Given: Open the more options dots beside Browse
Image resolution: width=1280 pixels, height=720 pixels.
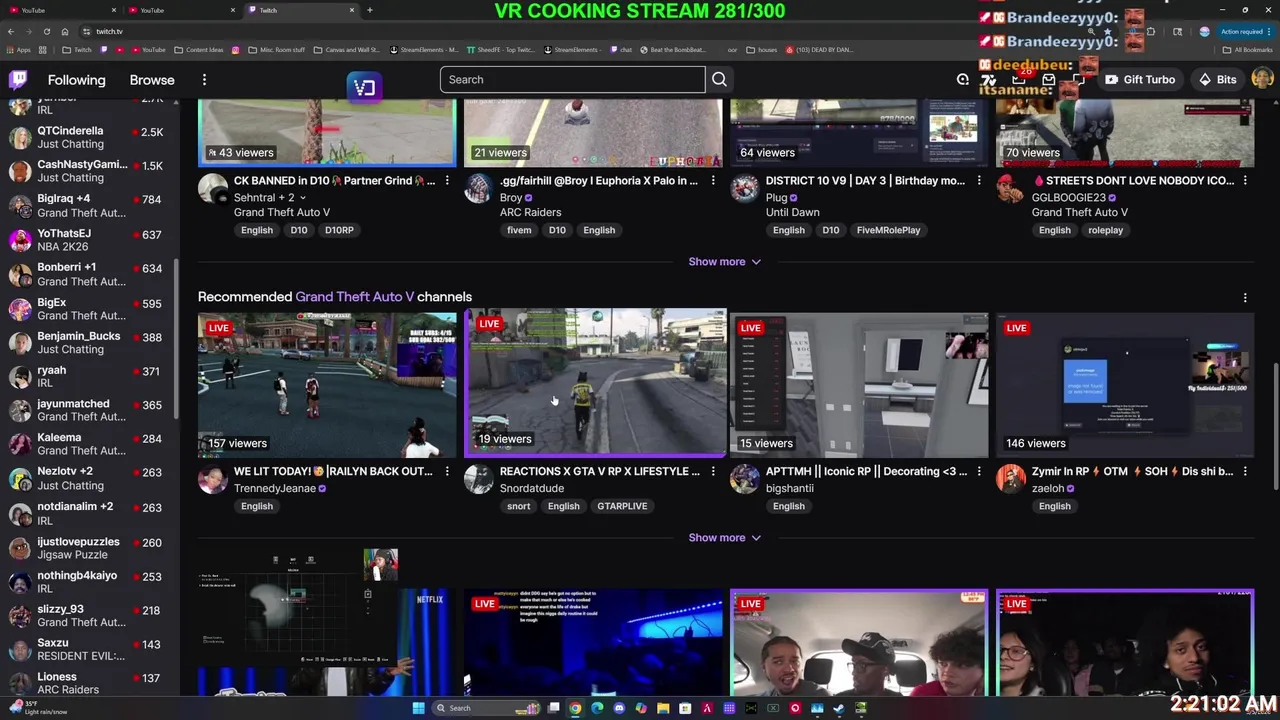Looking at the screenshot, I should (204, 80).
